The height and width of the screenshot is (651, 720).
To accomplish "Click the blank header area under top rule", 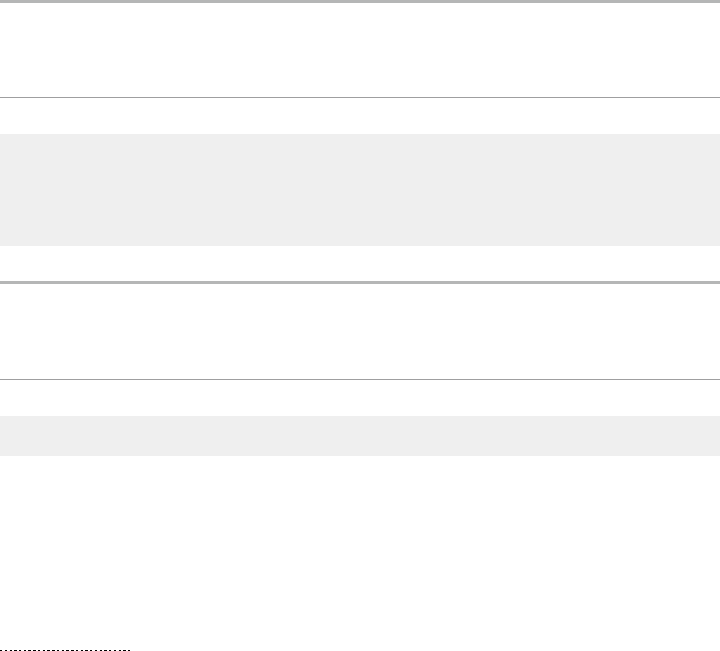I will [360, 50].
